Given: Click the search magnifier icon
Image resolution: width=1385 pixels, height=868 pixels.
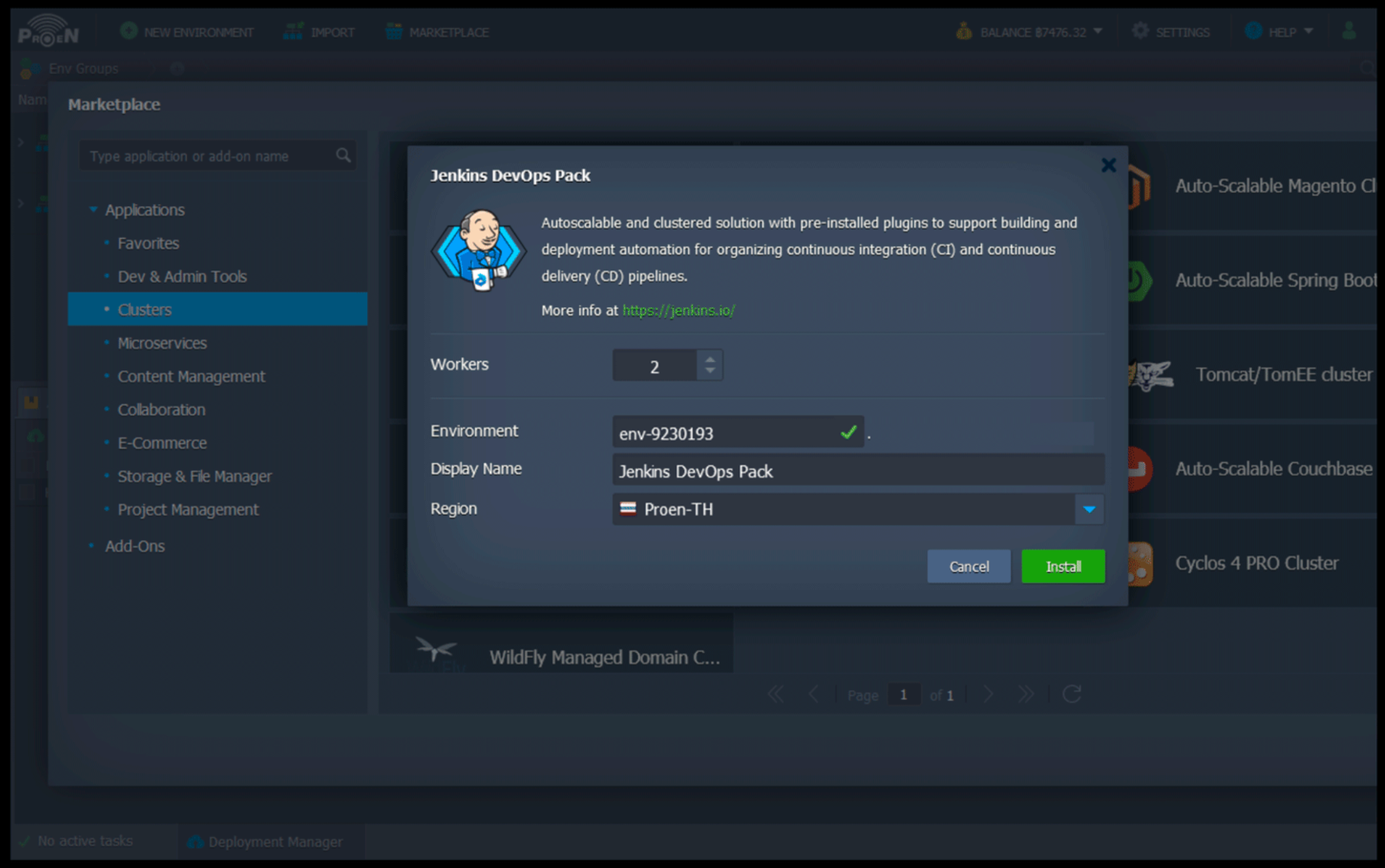Looking at the screenshot, I should pos(343,156).
